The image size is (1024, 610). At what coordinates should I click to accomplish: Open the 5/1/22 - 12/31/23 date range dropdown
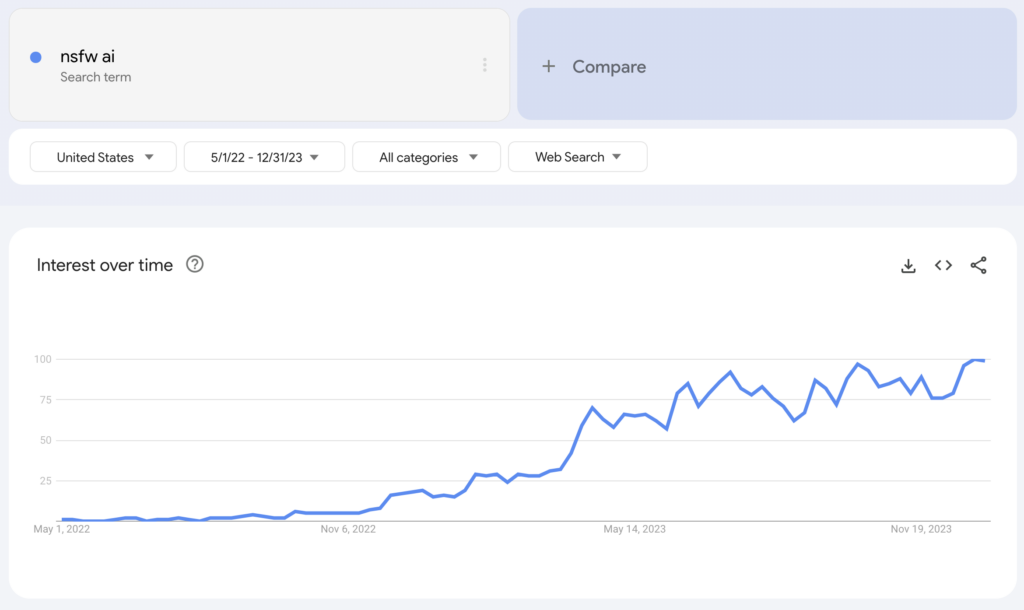[x=264, y=157]
